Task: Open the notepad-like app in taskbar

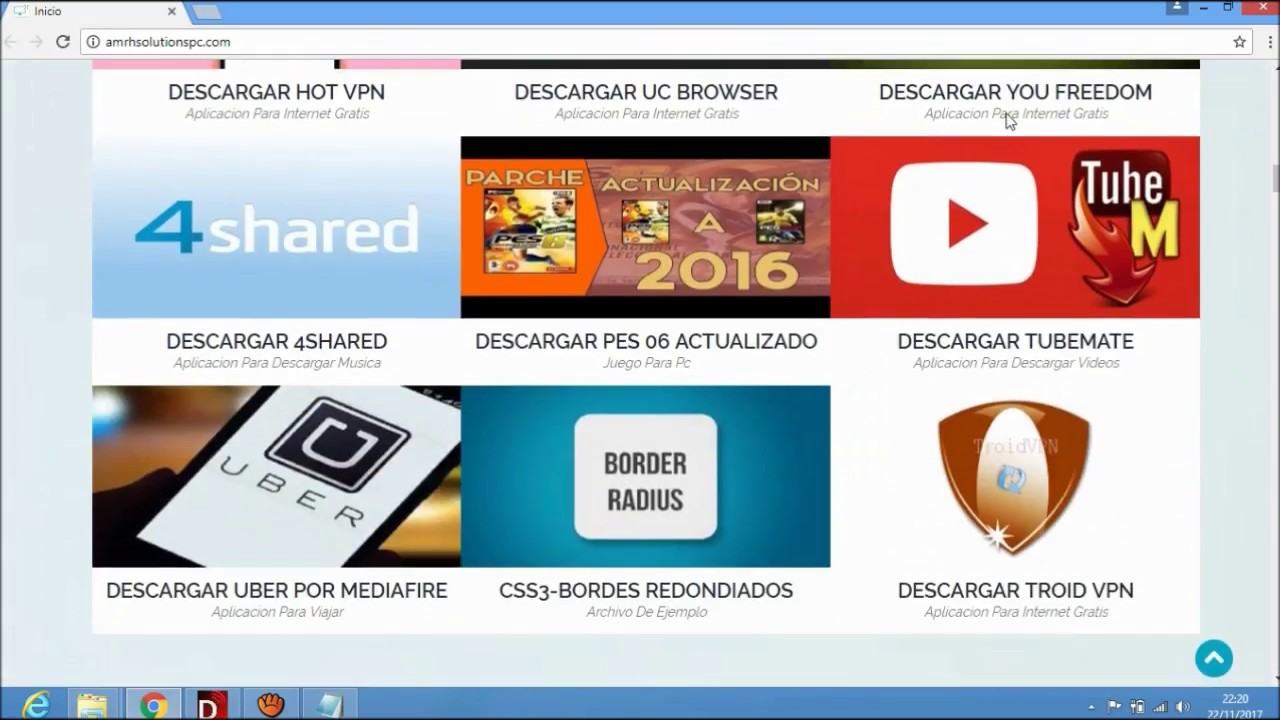Action: (x=328, y=705)
